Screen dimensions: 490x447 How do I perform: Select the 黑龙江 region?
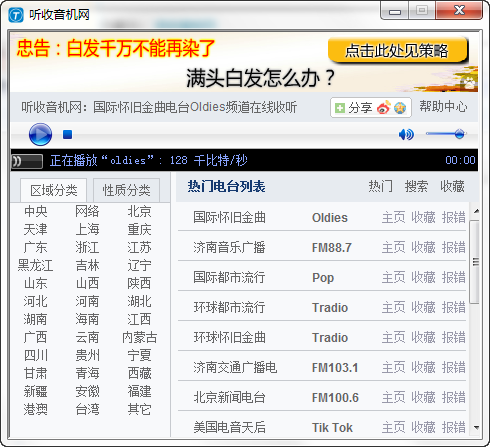[36, 265]
